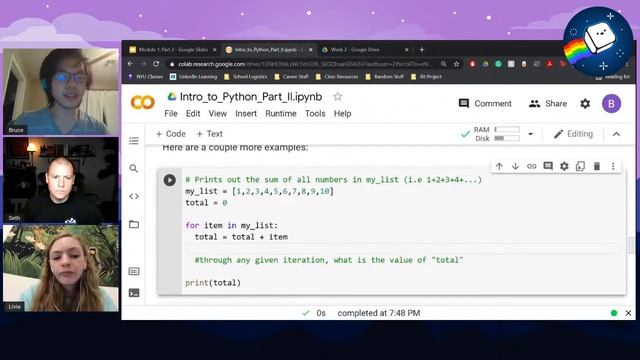Click the green connection status dot

click(613, 313)
